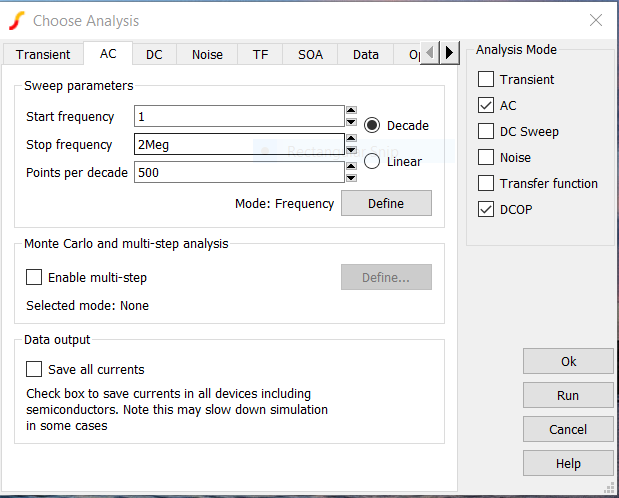Switch to the Transient tab
The width and height of the screenshot is (619, 498).
point(43,55)
